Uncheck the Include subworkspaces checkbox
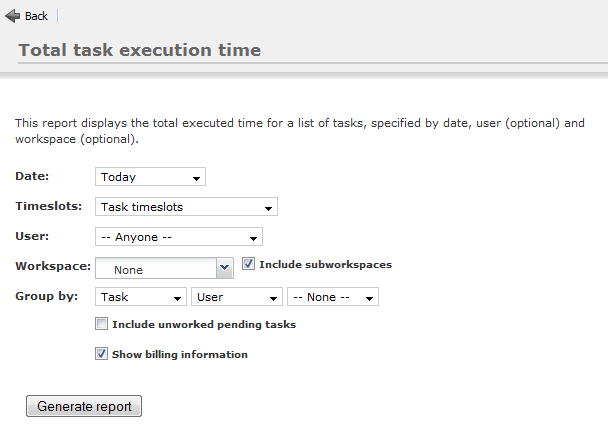This screenshot has width=608, height=443. click(248, 264)
